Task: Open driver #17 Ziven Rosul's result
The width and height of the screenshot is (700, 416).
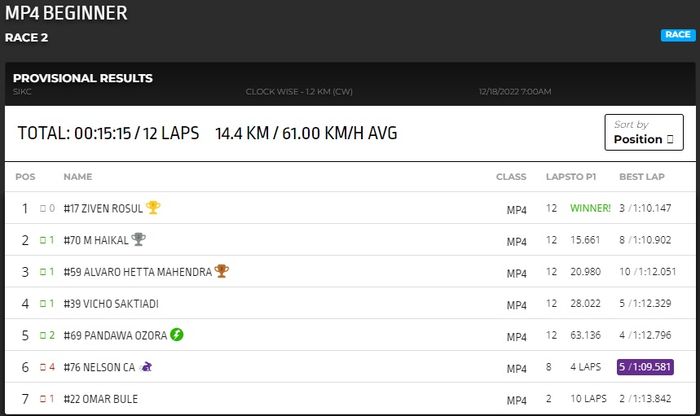Action: point(103,208)
